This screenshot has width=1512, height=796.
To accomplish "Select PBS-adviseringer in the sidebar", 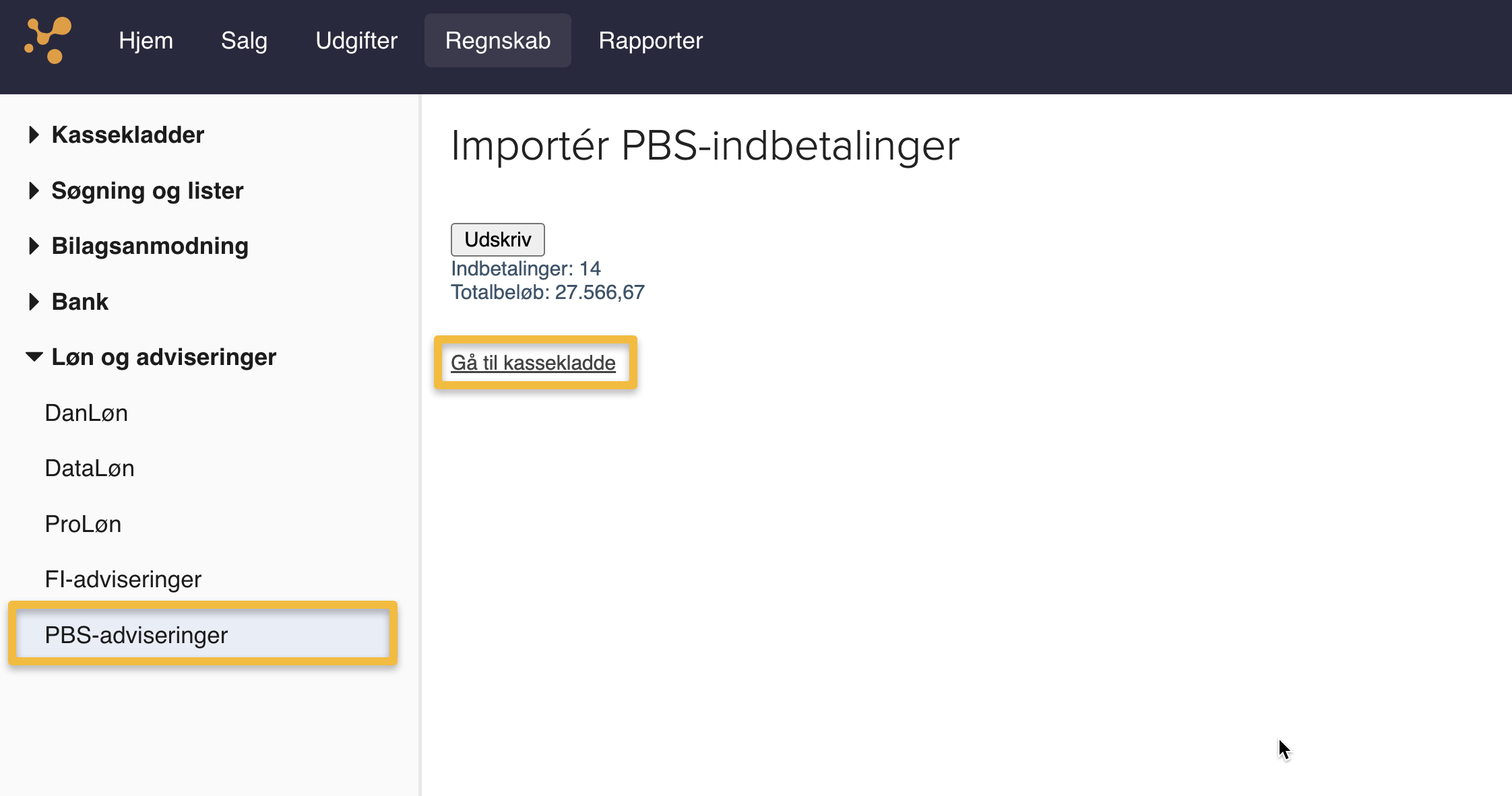I will coord(137,634).
